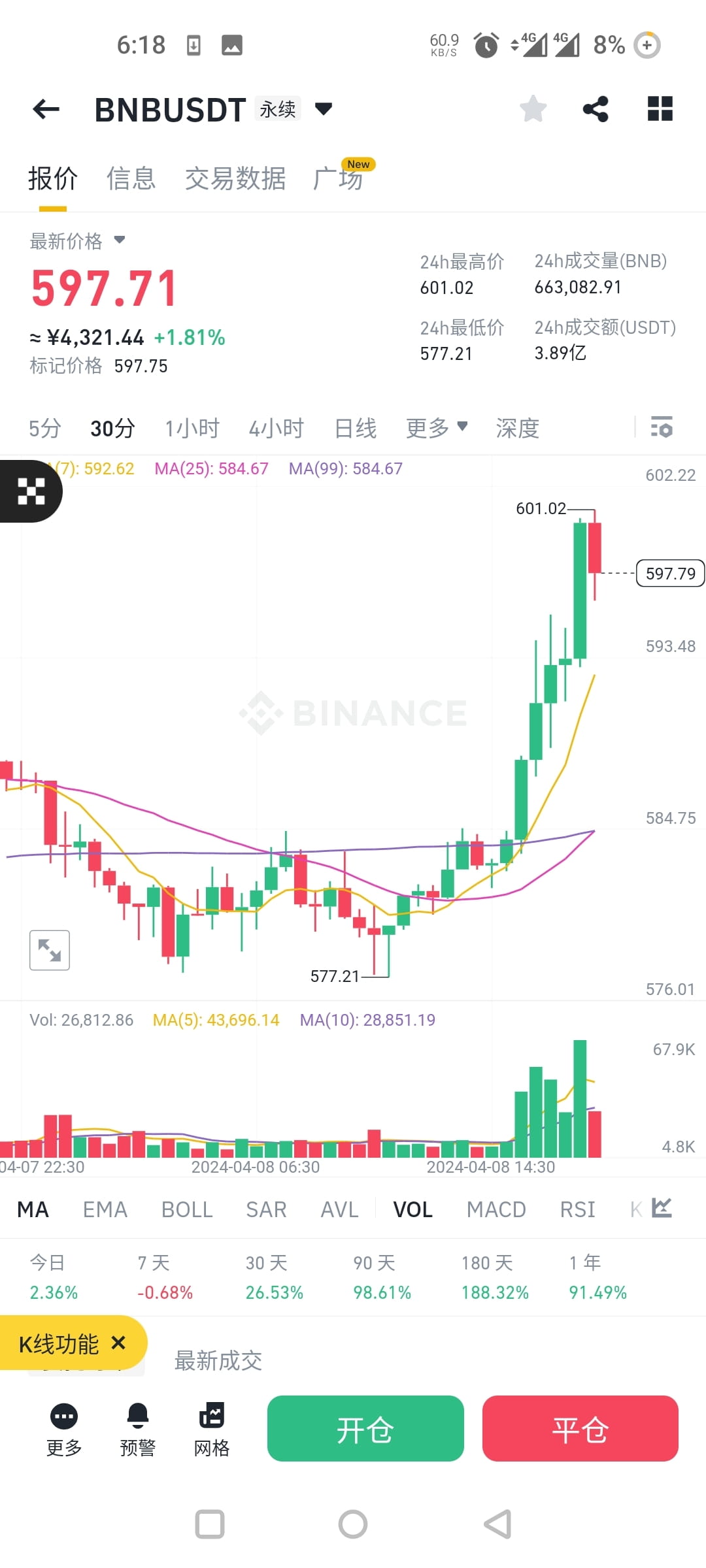Tap the large 597.71 last price
This screenshot has height=1568, width=706.
pos(105,288)
